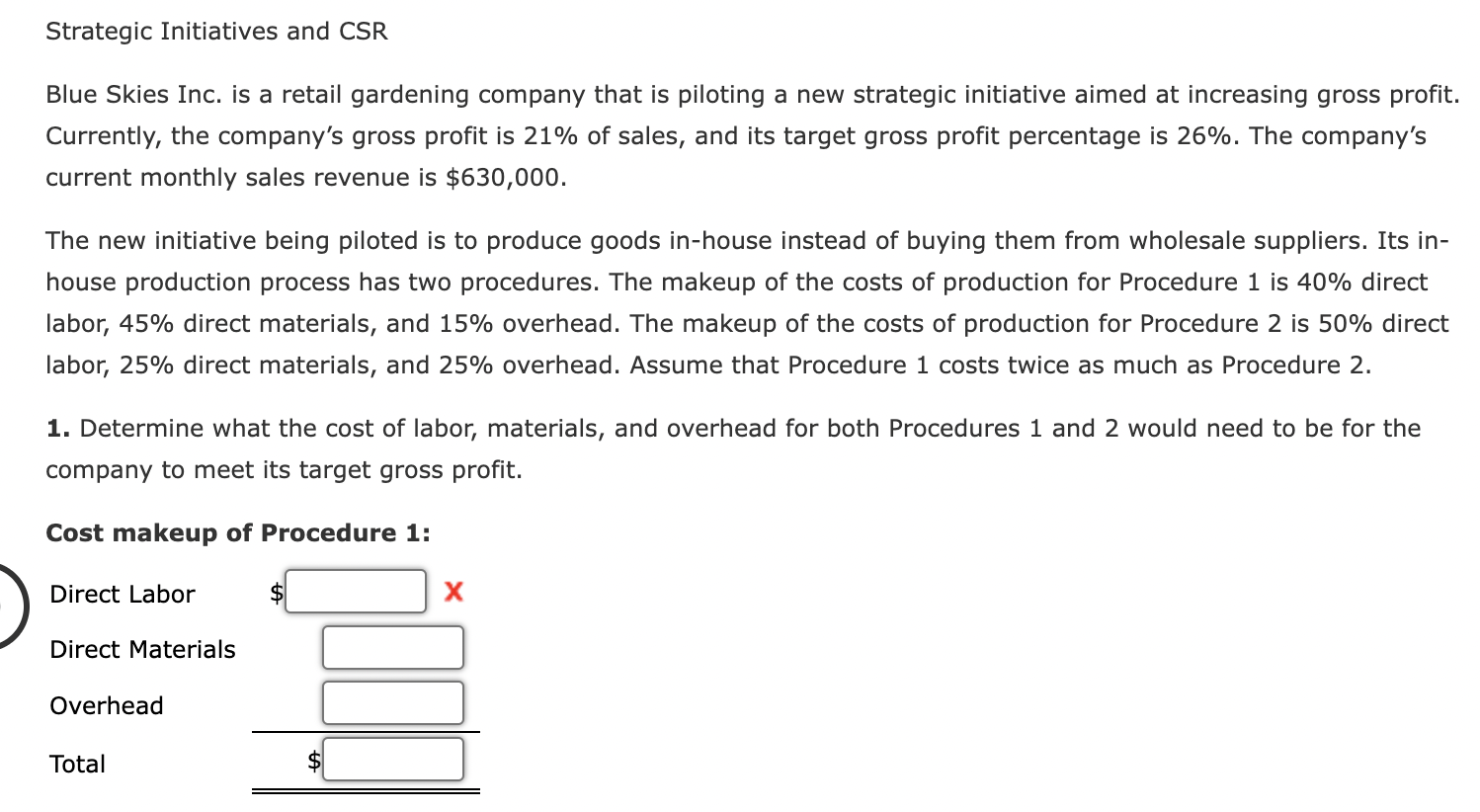Image resolution: width=1480 pixels, height=812 pixels.
Task: Click inside the Direct Labor amount box
Action: (356, 592)
